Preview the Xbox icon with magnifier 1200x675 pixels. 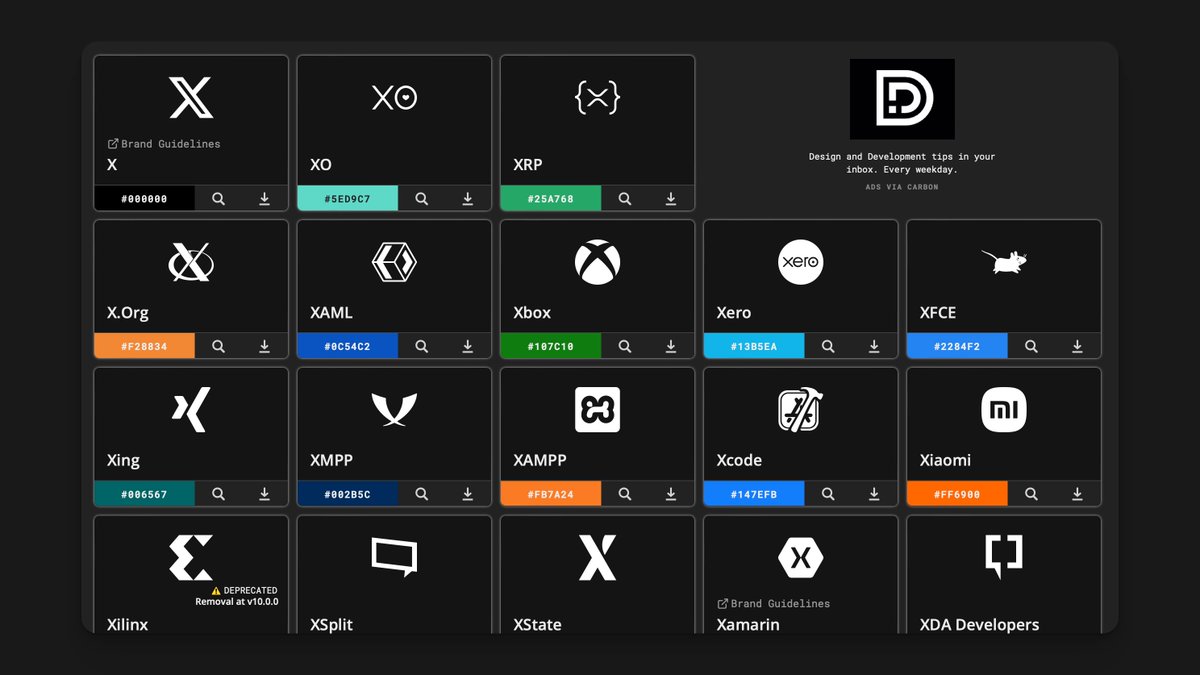[624, 347]
